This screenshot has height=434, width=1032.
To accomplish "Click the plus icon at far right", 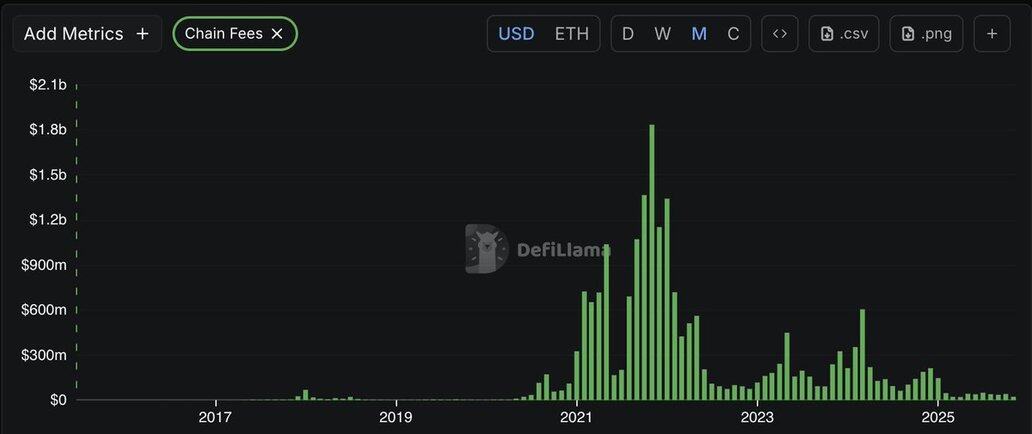I will (992, 33).
